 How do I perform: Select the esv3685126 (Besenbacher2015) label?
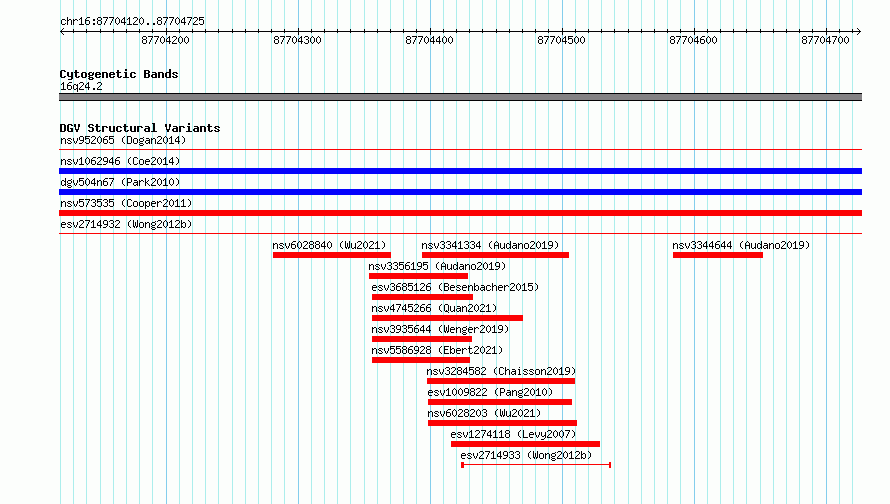click(x=455, y=287)
